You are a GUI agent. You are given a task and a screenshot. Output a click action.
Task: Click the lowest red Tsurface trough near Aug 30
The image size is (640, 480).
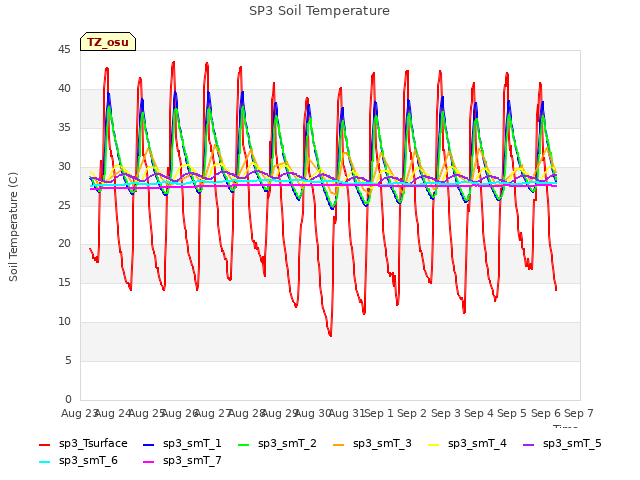point(330,335)
